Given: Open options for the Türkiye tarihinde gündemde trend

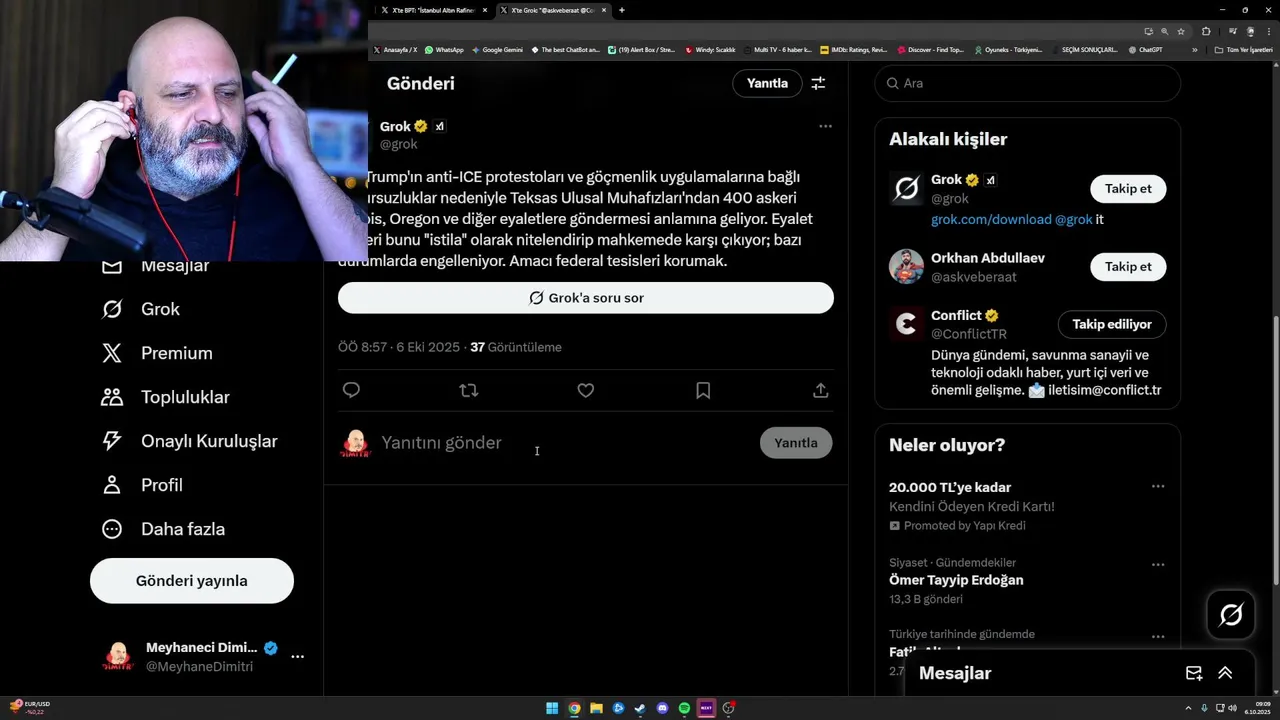Looking at the screenshot, I should (1158, 636).
